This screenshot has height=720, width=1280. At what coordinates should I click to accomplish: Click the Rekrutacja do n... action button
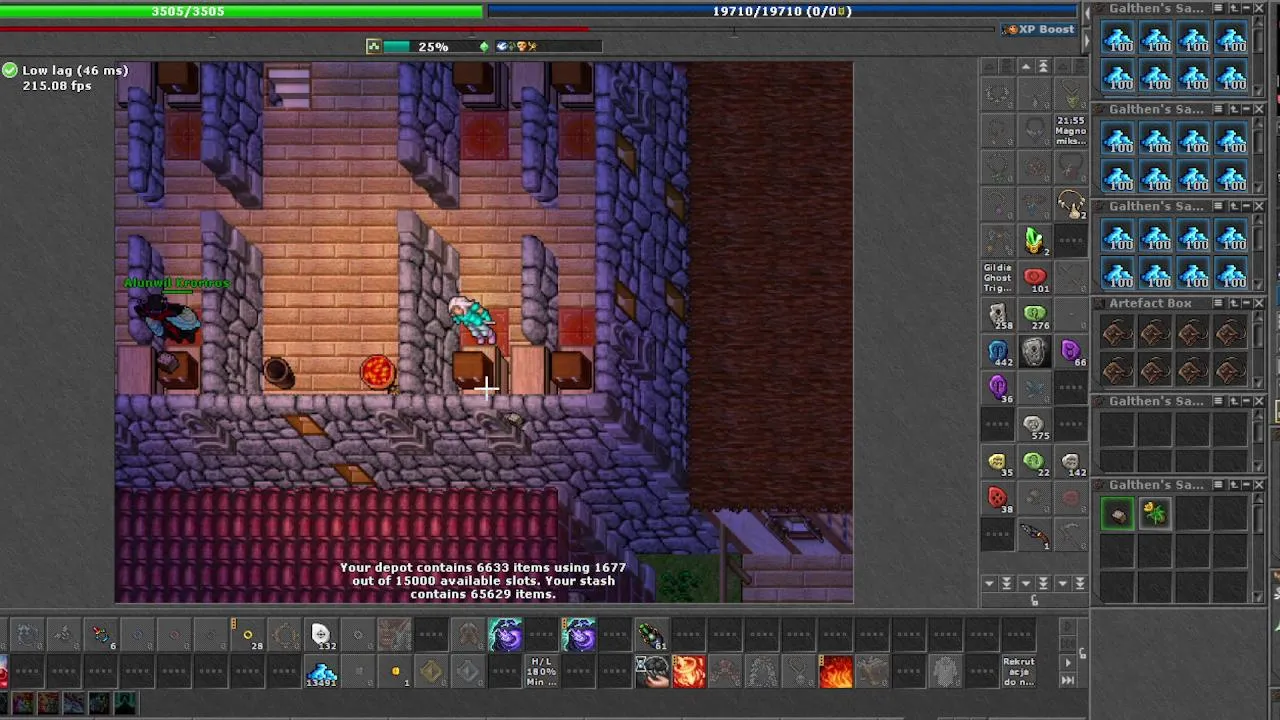point(1019,672)
